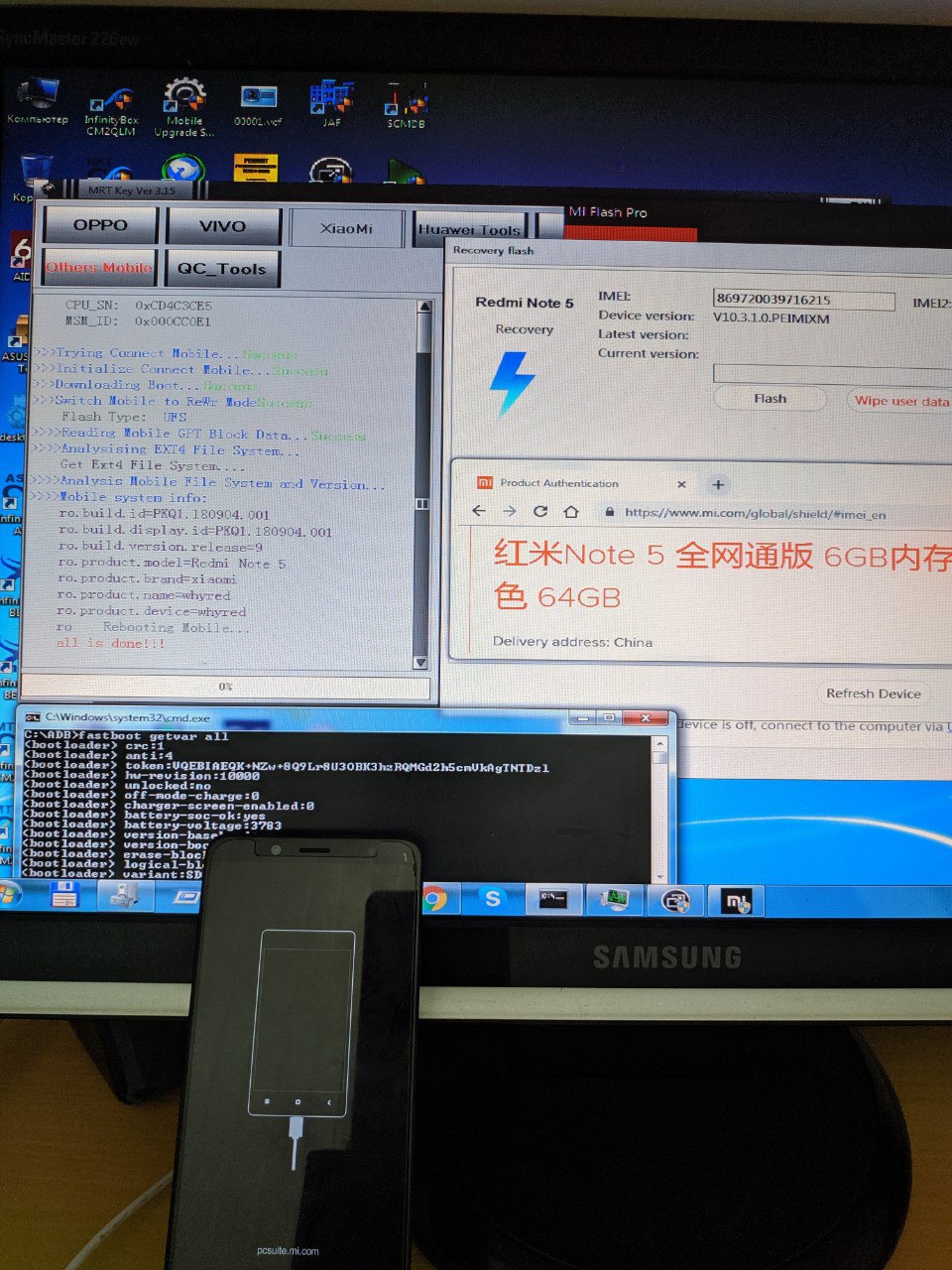Image resolution: width=952 pixels, height=1270 pixels.
Task: Open the JAF desktop shortcut
Action: (x=331, y=103)
